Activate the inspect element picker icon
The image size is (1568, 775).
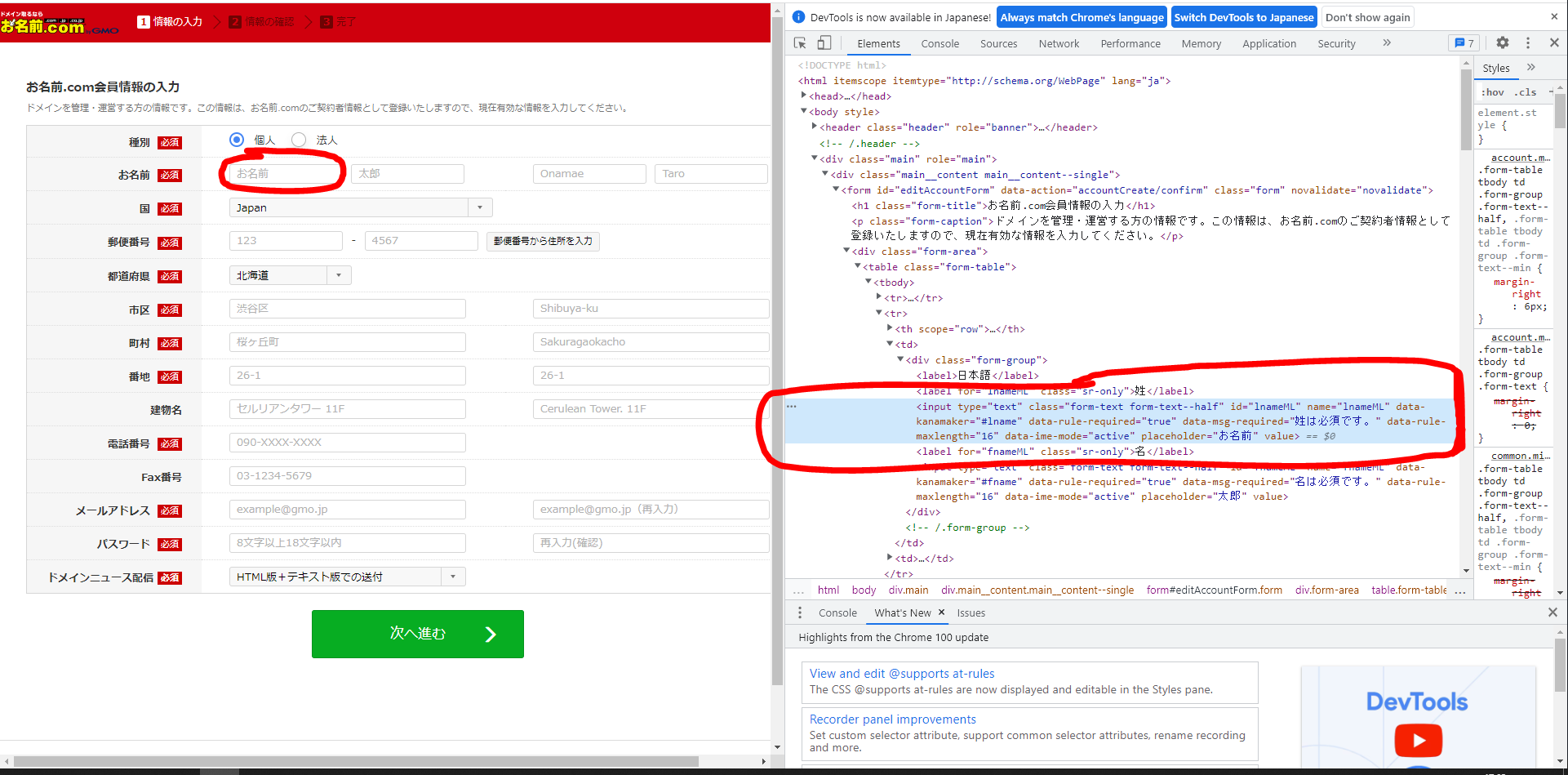(800, 43)
